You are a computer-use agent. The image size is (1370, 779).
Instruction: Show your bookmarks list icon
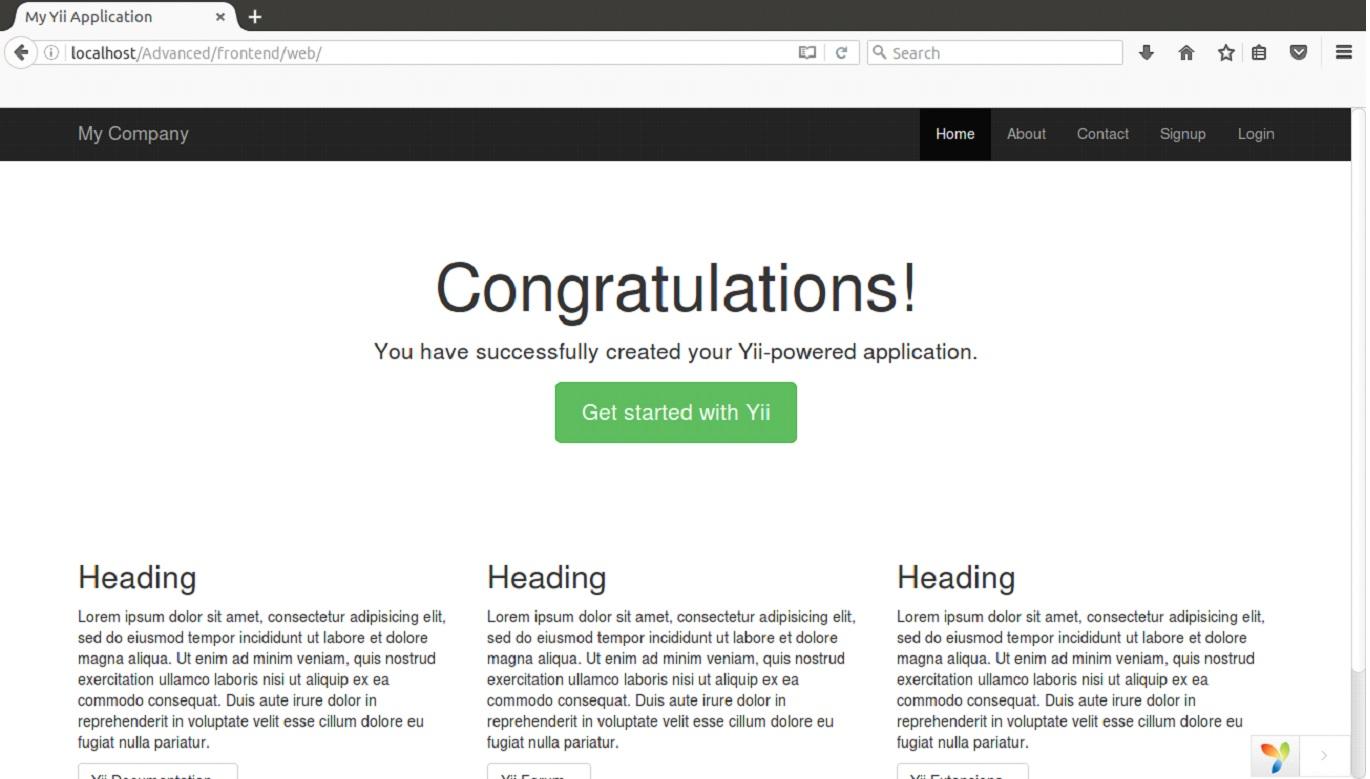tap(1259, 53)
